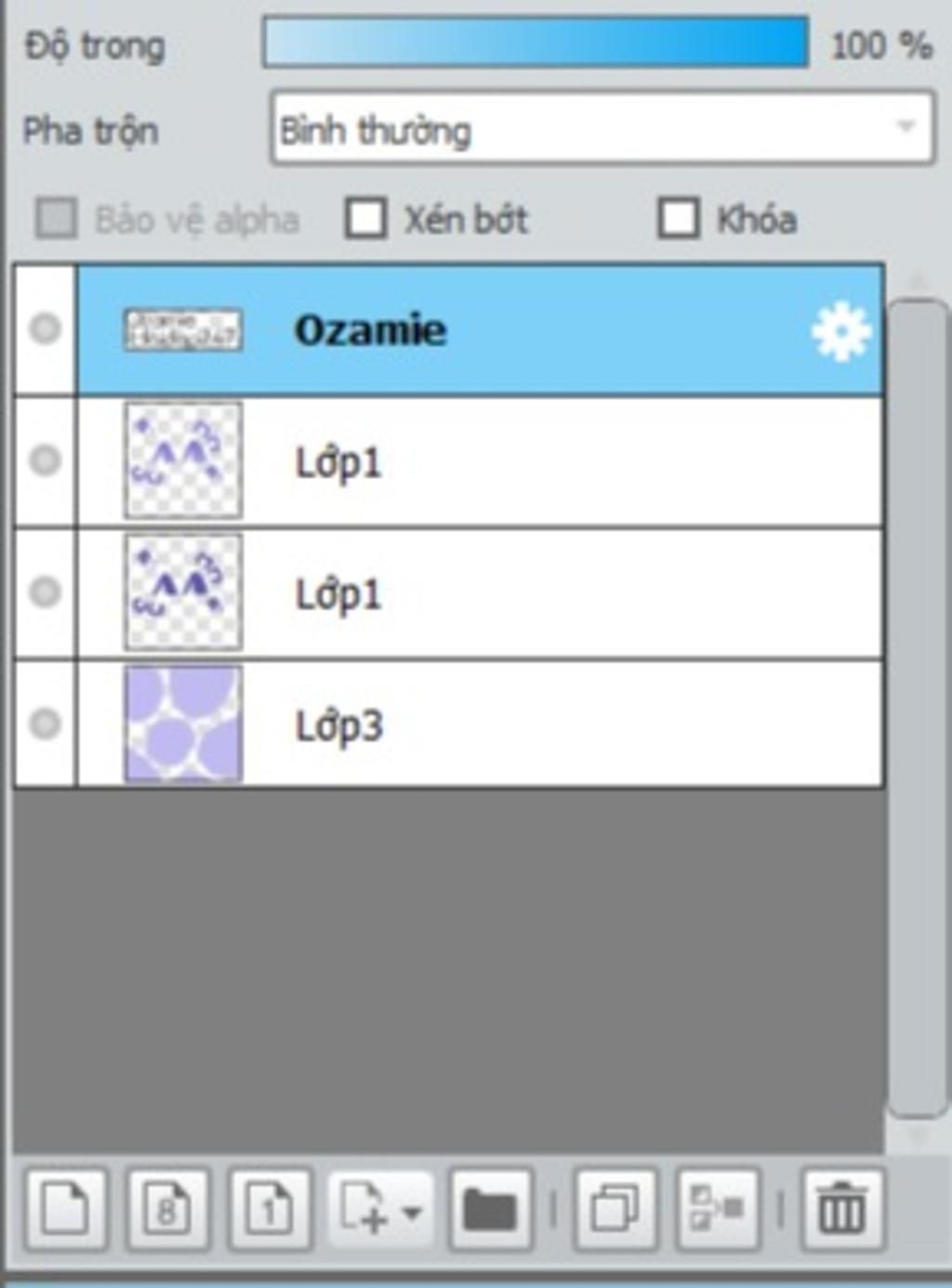Screen dimensions: 952x1288
Task: Expand the add-layer dropdown arrow
Action: [x=411, y=1212]
